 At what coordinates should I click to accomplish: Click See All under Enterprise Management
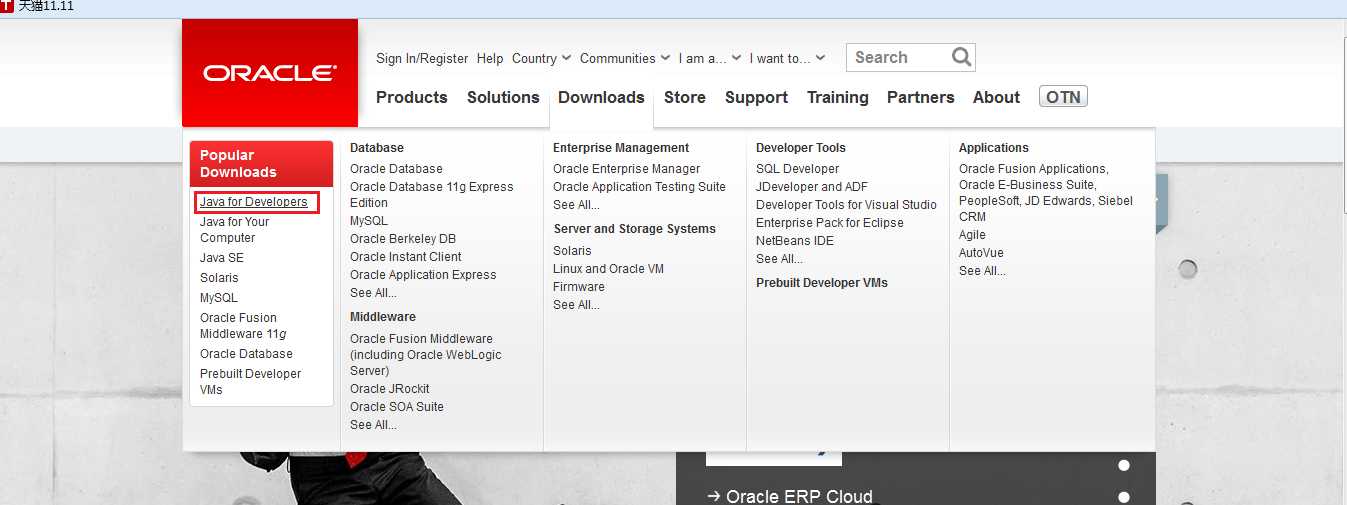(x=576, y=205)
